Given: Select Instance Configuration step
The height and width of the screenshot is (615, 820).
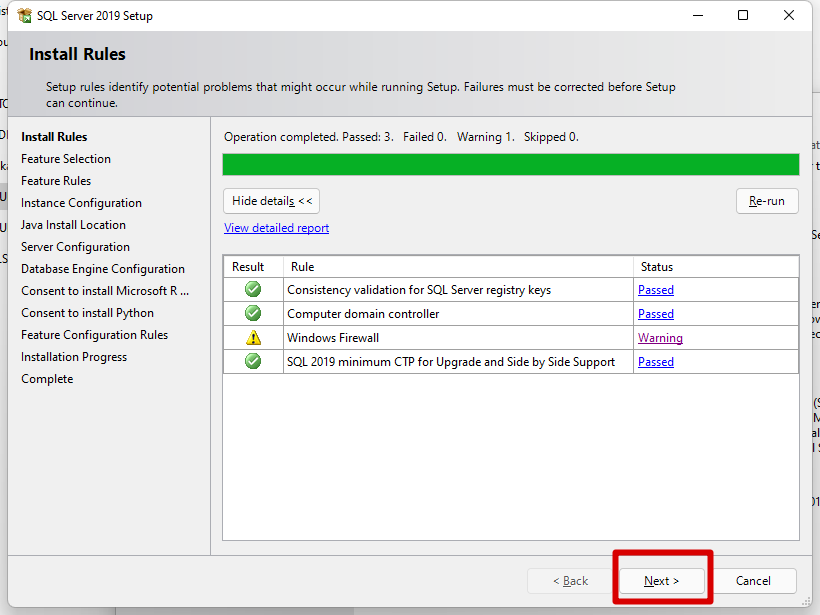Looking at the screenshot, I should (82, 203).
